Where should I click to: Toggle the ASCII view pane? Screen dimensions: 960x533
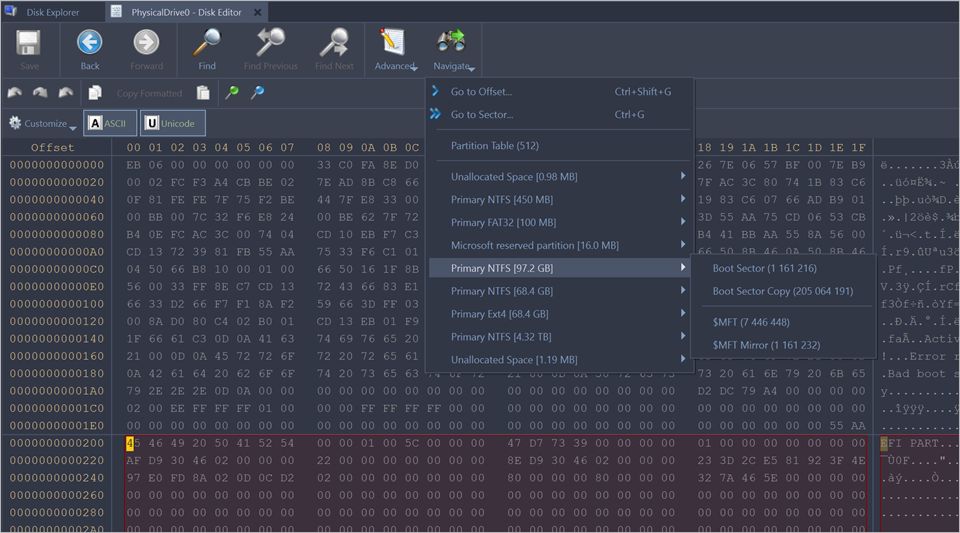tap(108, 123)
